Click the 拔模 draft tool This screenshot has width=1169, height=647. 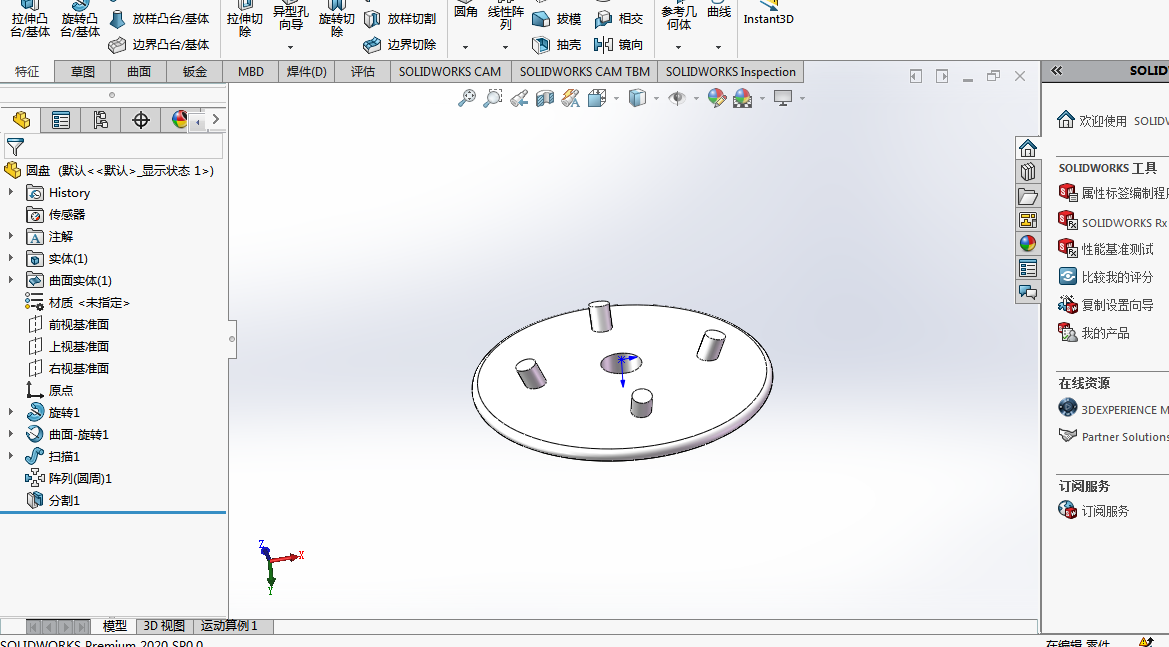(556, 19)
